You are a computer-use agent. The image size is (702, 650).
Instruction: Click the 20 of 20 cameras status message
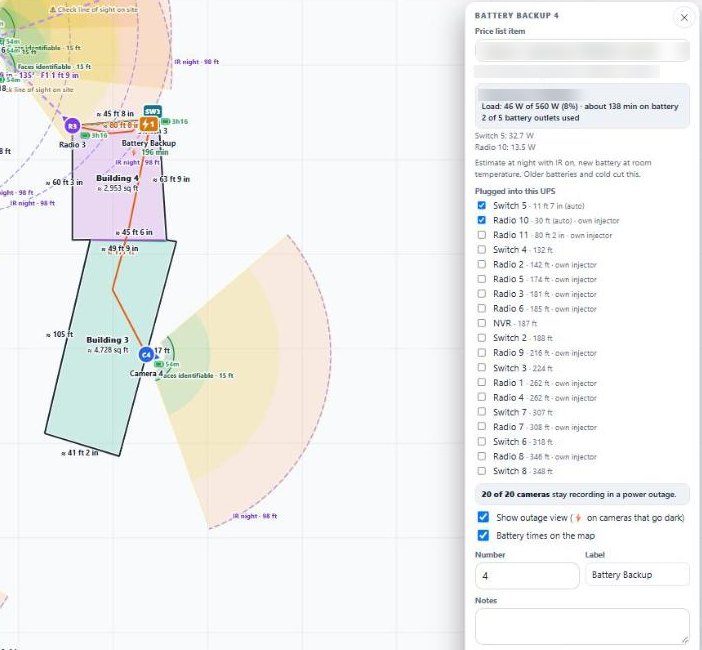pos(582,494)
